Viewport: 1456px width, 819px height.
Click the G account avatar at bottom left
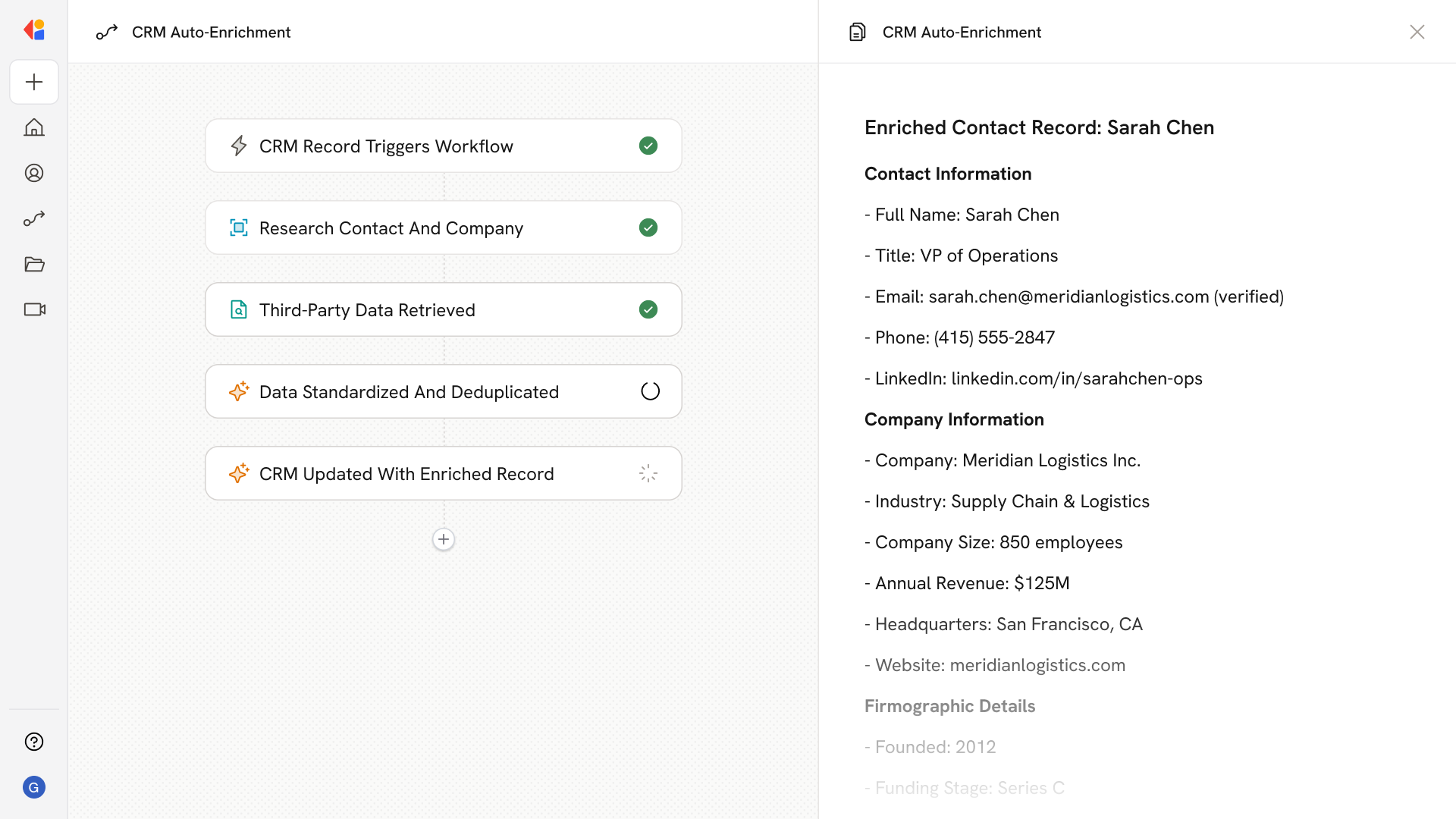point(34,787)
